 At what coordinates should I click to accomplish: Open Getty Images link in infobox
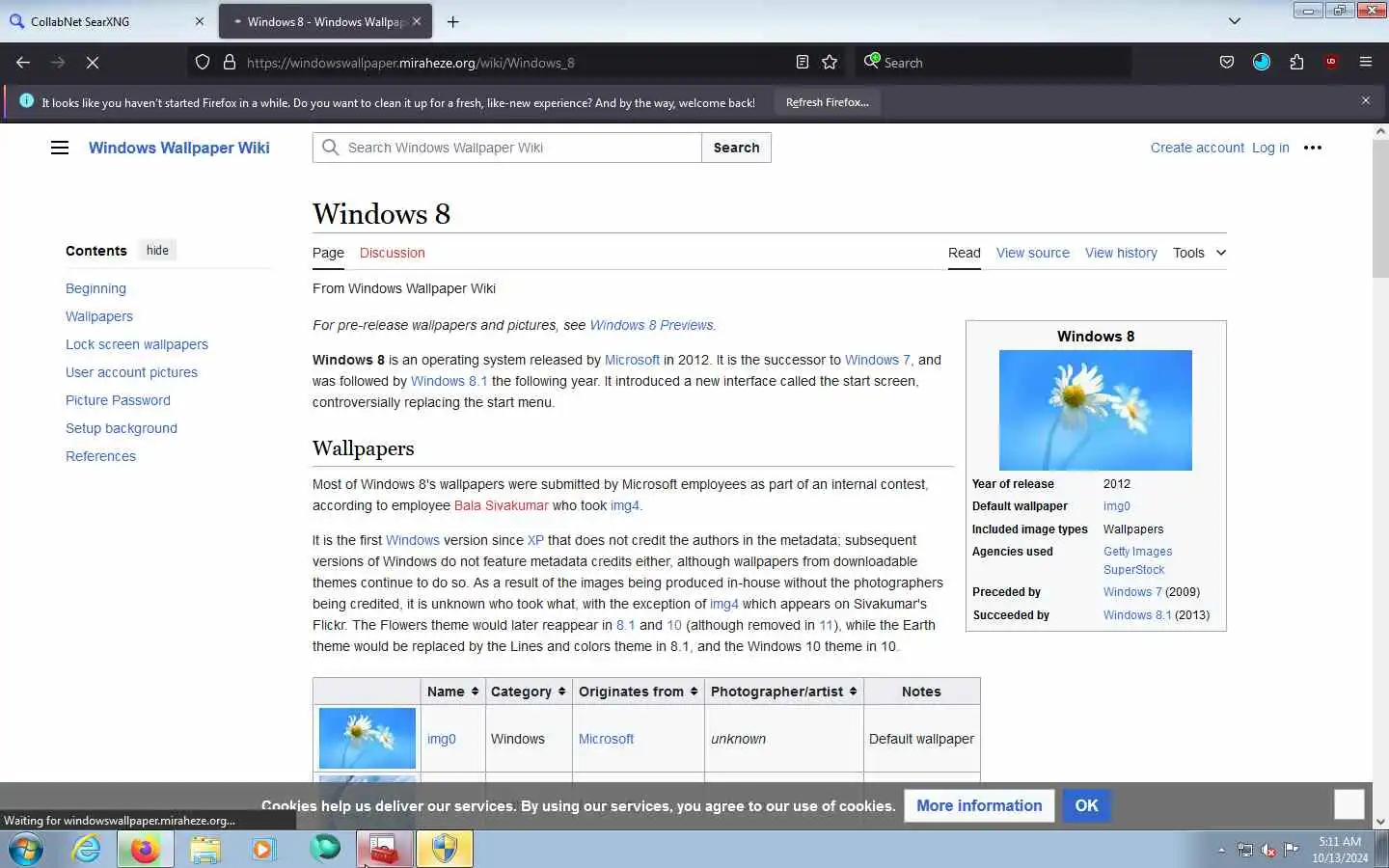point(1137,552)
